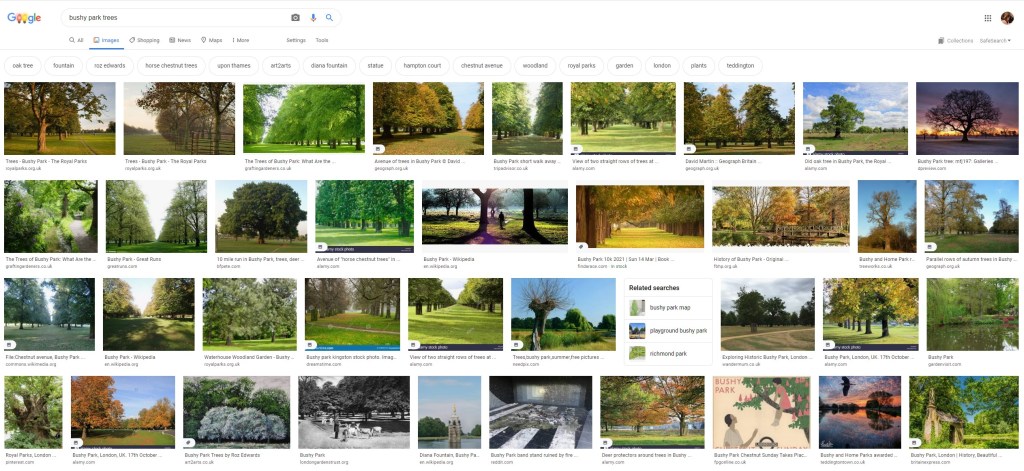Image resolution: width=1024 pixels, height=471 pixels.
Task: Expand the SafeSearch dropdown
Action: (995, 41)
